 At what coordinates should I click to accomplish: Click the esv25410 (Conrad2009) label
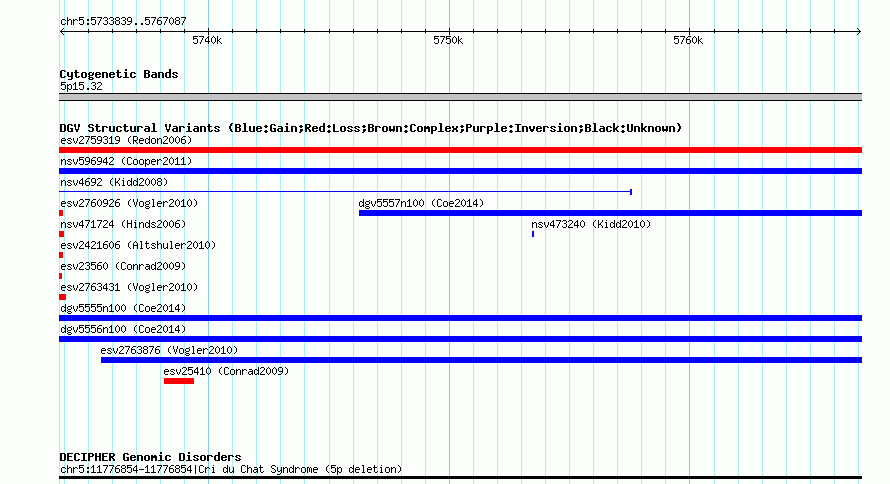click(226, 371)
